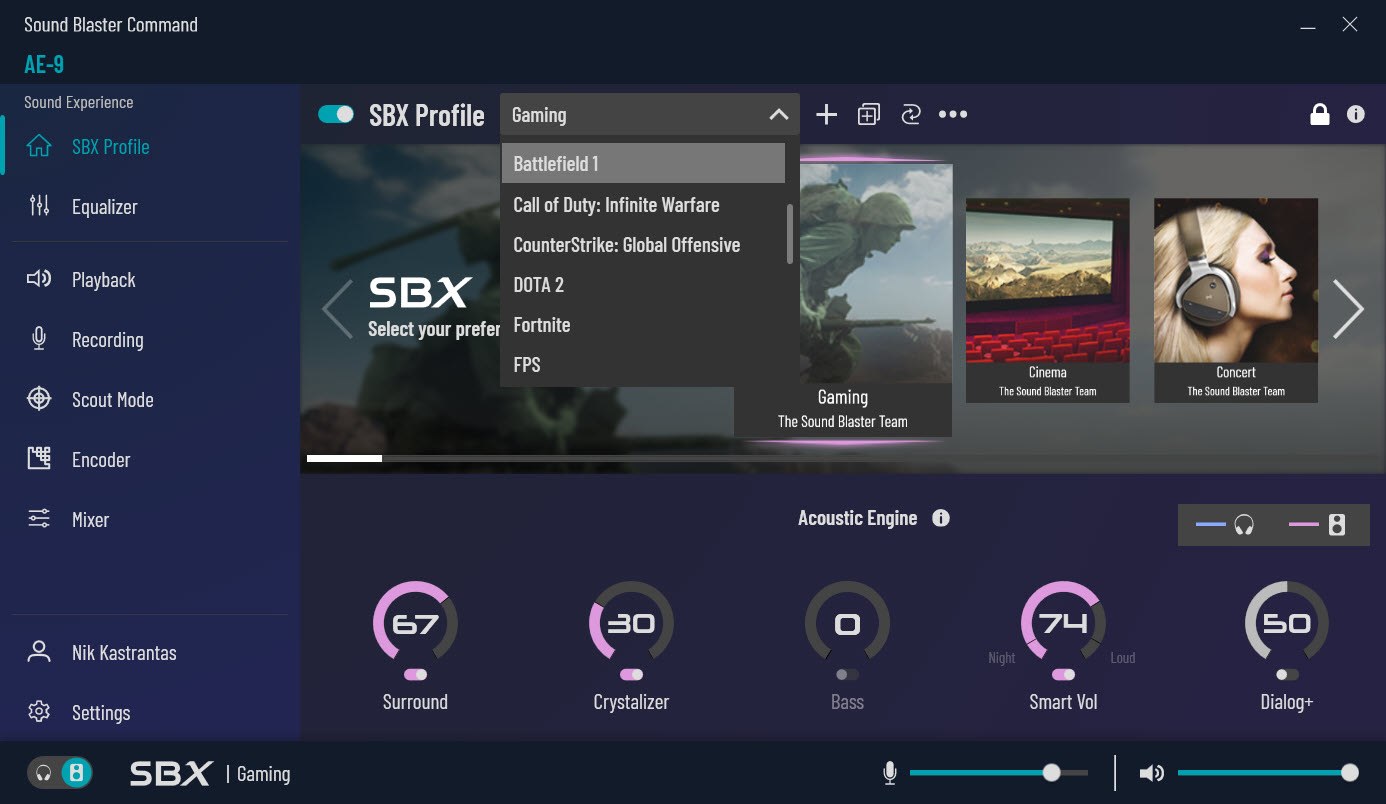This screenshot has width=1386, height=804.
Task: Mute the microphone icon in bottom bar
Action: (x=890, y=773)
